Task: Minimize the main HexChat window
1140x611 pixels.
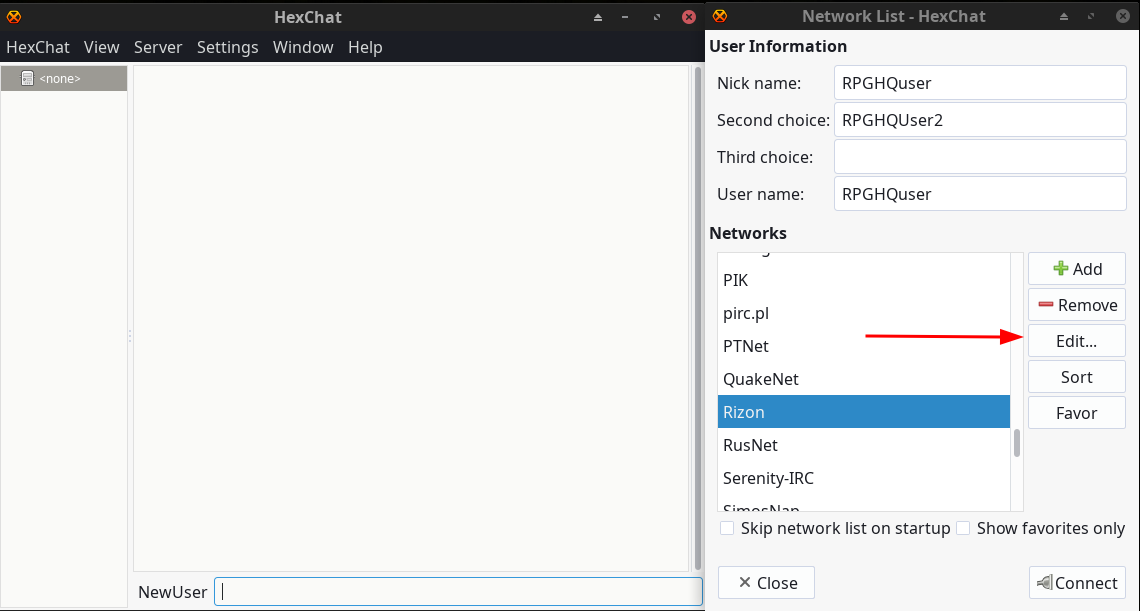Action: tap(625, 17)
